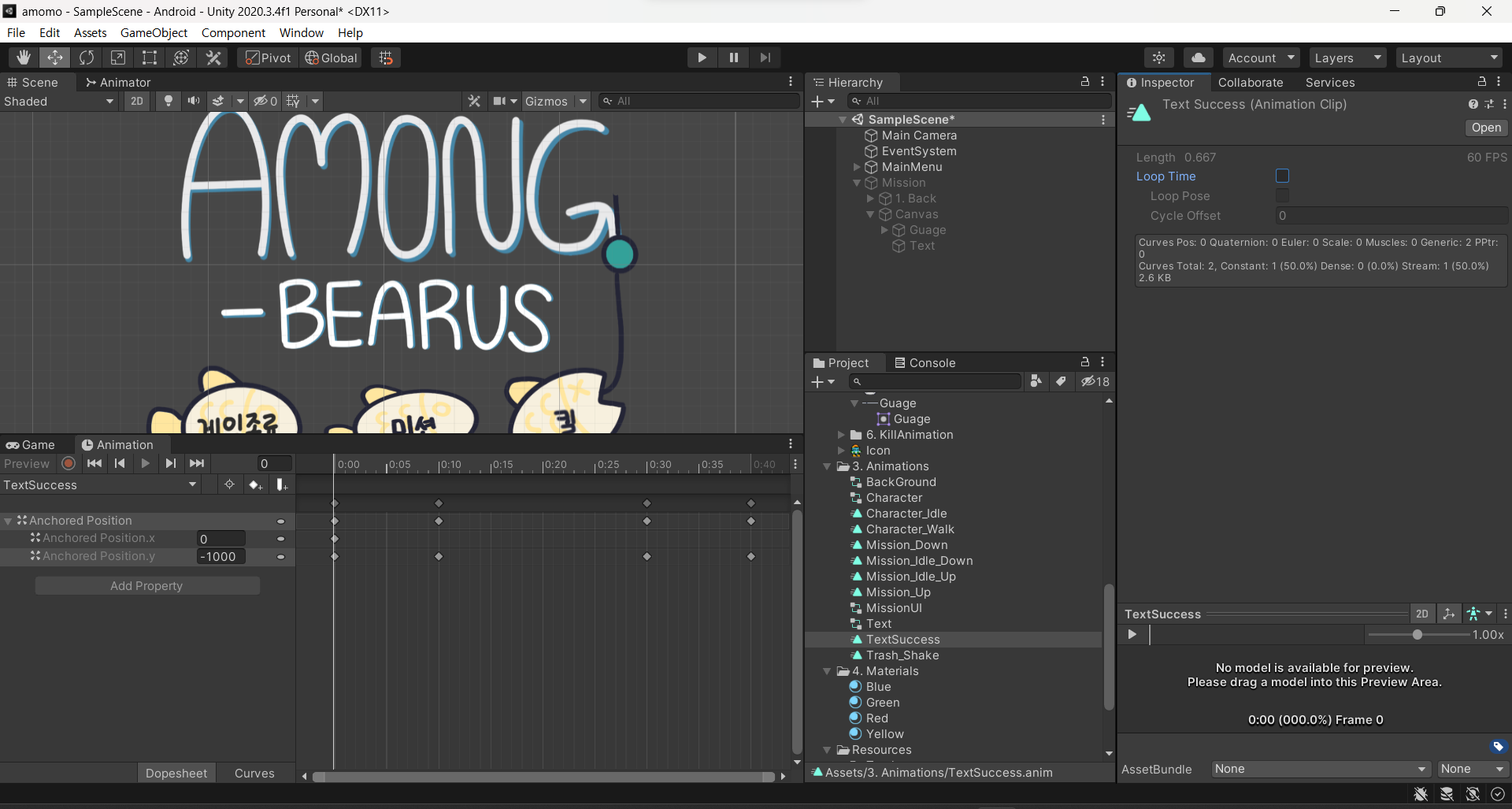Edit Anchored Position.y value field
This screenshot has height=809, width=1512.
220,556
